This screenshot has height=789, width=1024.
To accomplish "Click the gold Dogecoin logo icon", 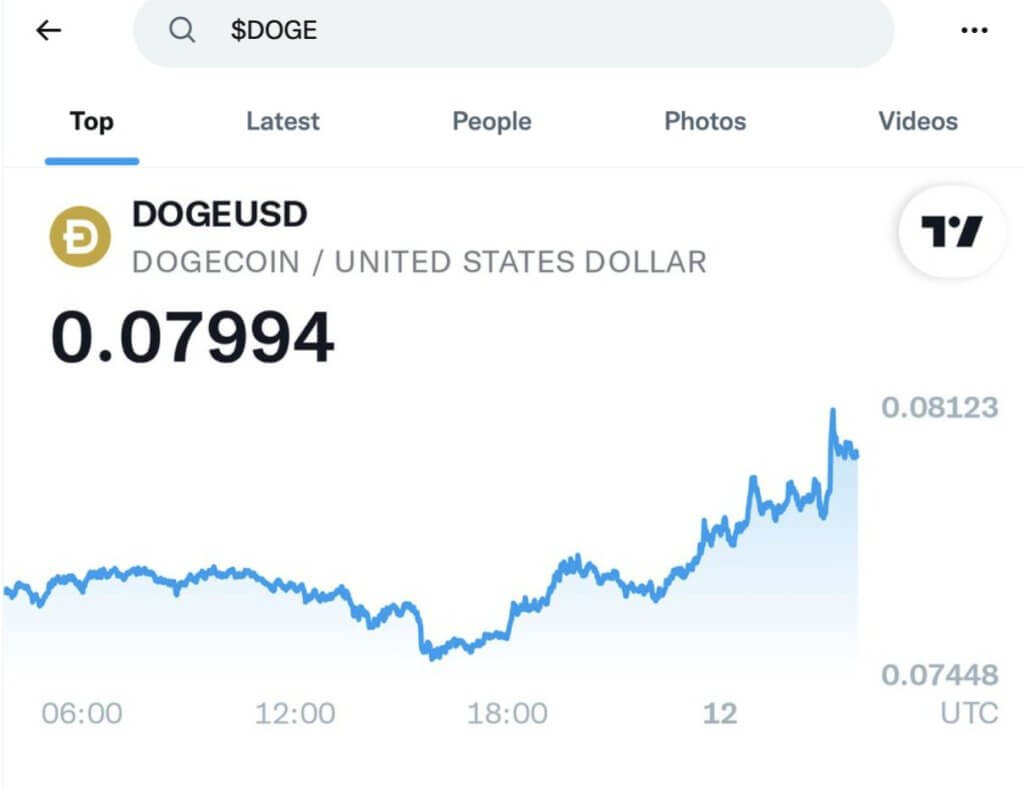I will (x=80, y=235).
